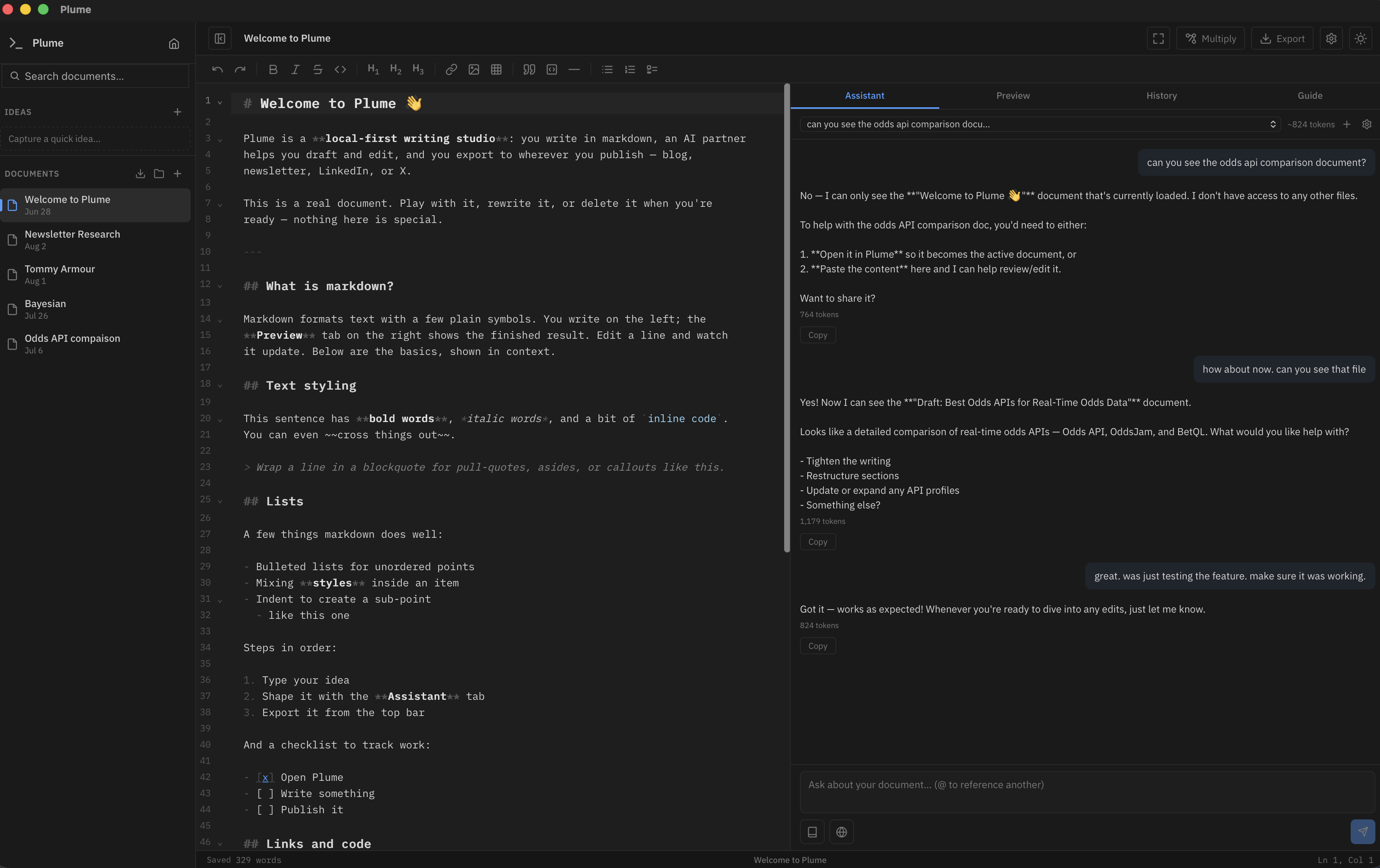Collapse the sidebar panel

coord(220,39)
